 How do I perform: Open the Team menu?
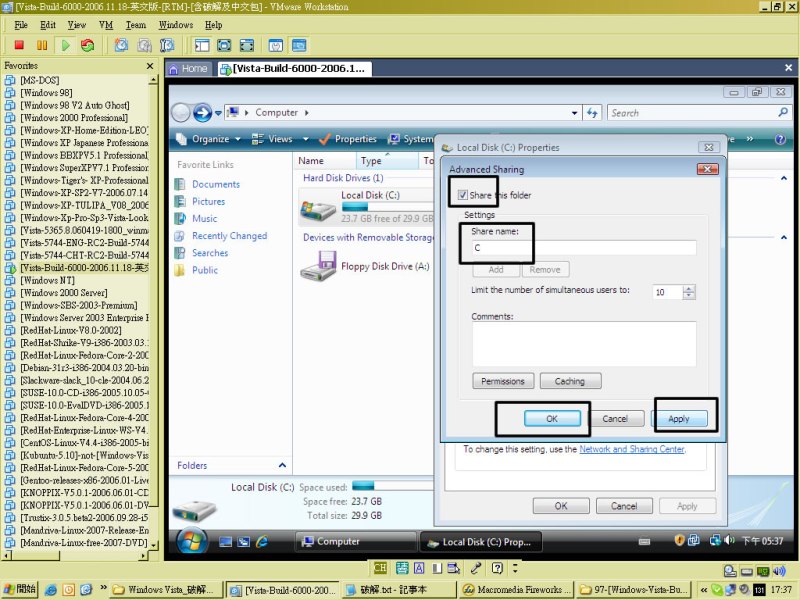coord(136,25)
